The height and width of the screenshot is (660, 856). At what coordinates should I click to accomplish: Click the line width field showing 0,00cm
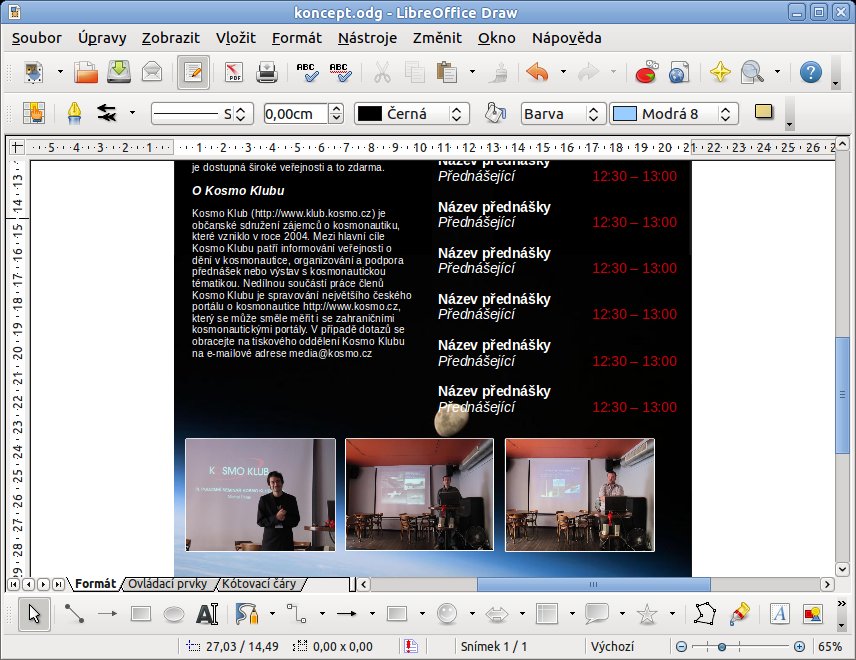(x=296, y=114)
